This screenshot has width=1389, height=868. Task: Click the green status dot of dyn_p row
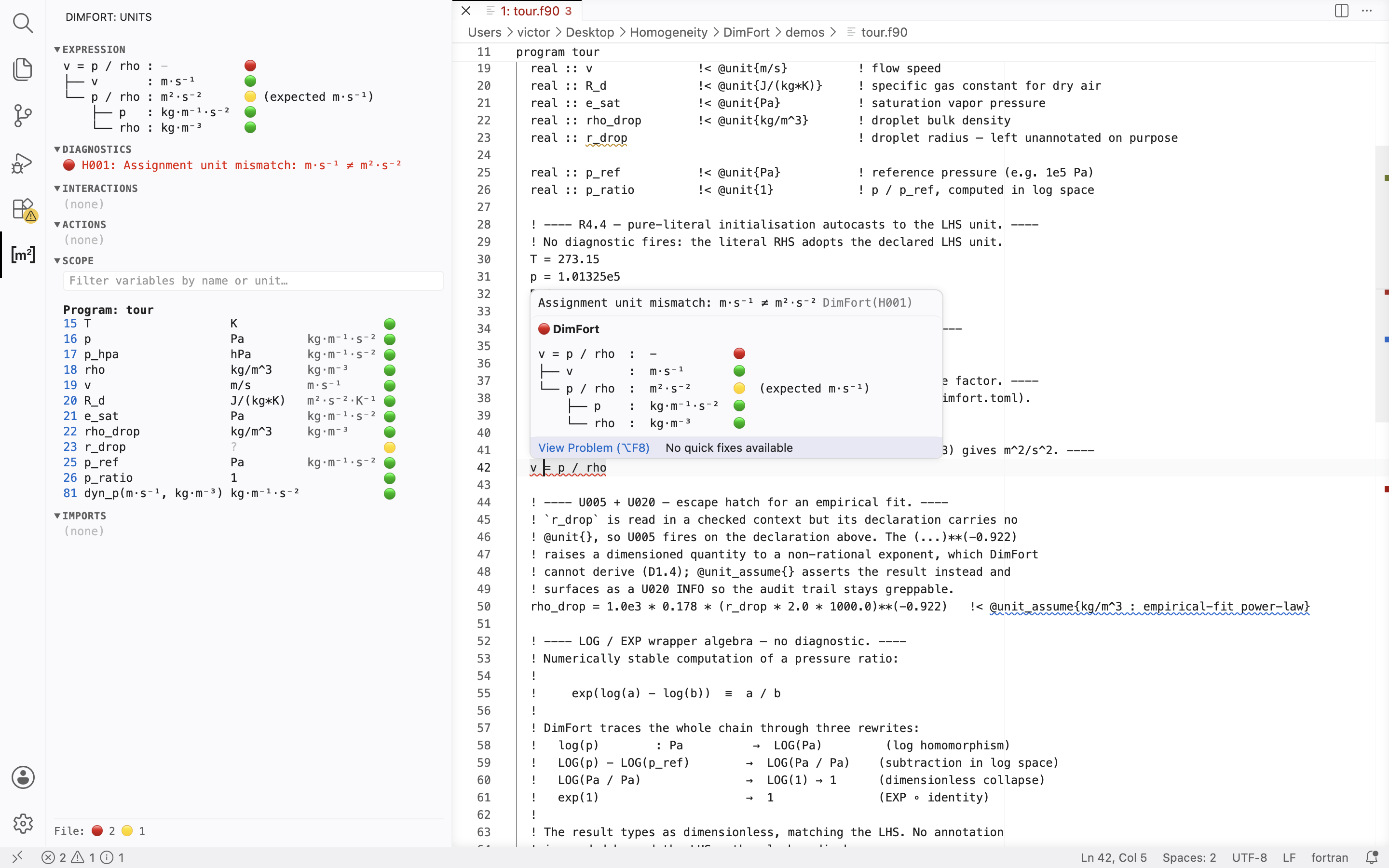point(390,493)
